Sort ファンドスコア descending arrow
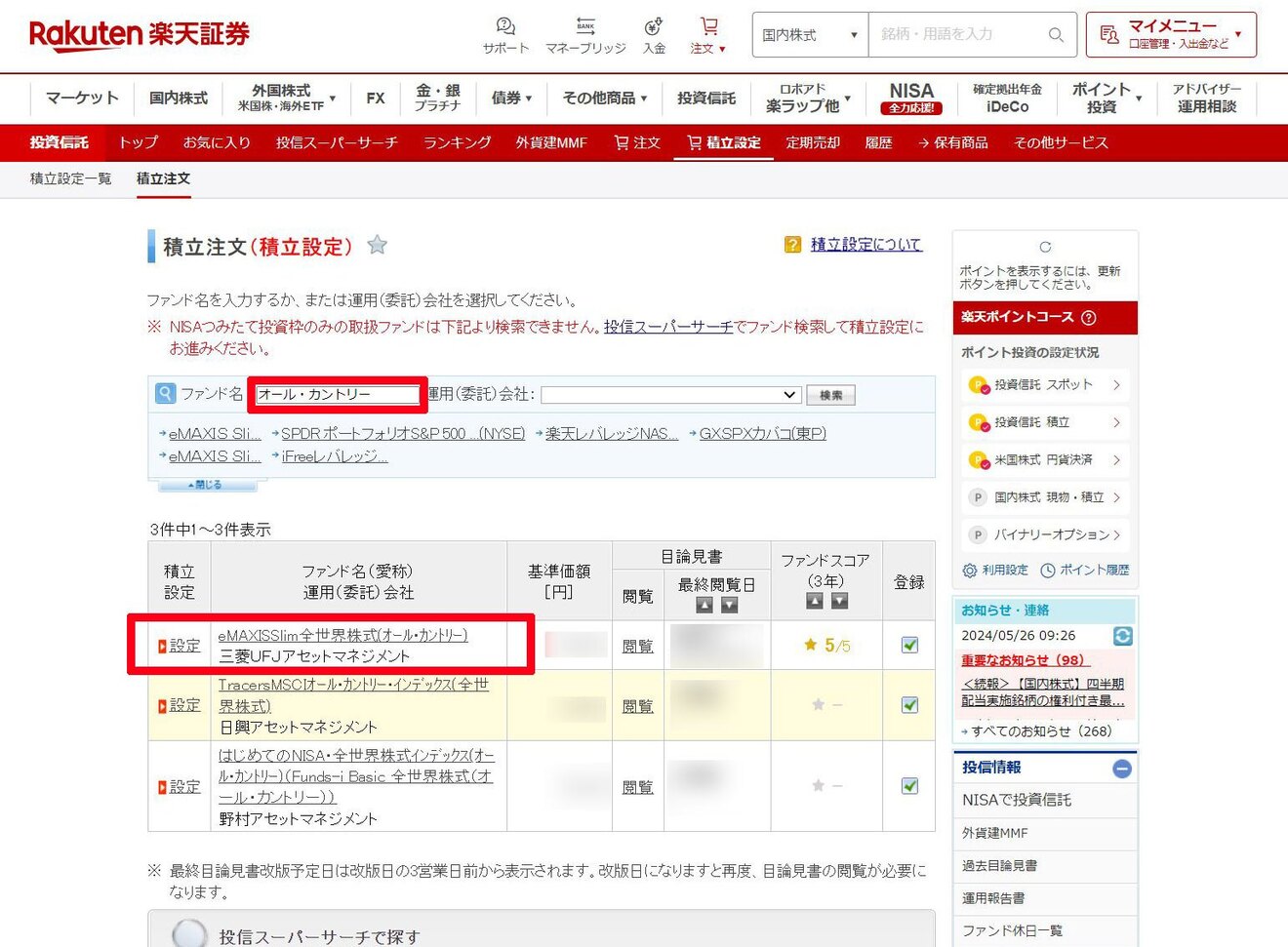This screenshot has height=947, width=1288. click(839, 601)
